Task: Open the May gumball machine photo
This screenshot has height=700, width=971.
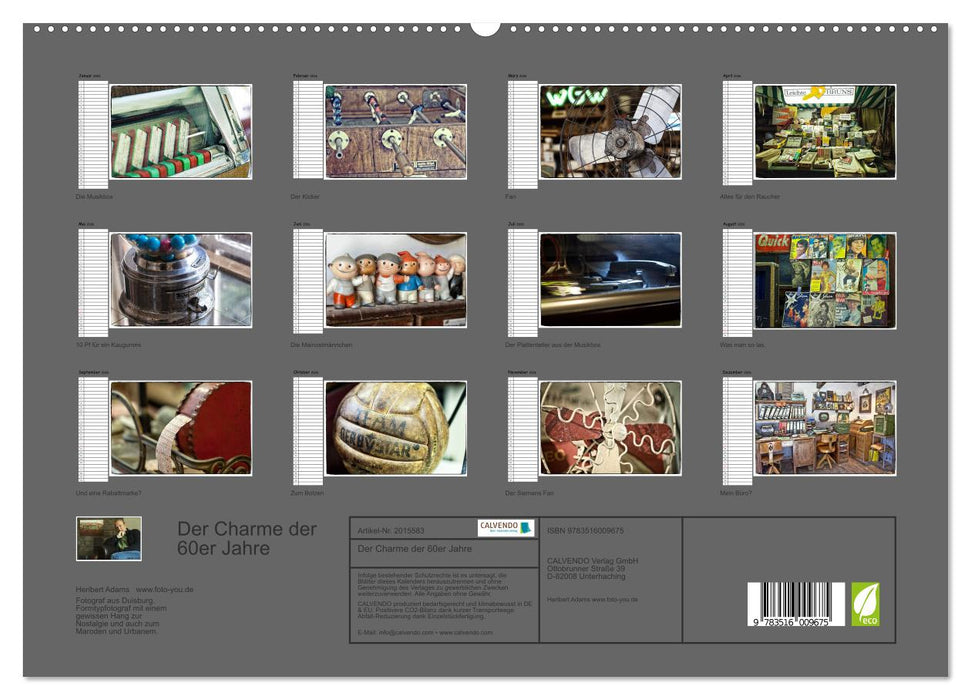Action: click(x=181, y=280)
